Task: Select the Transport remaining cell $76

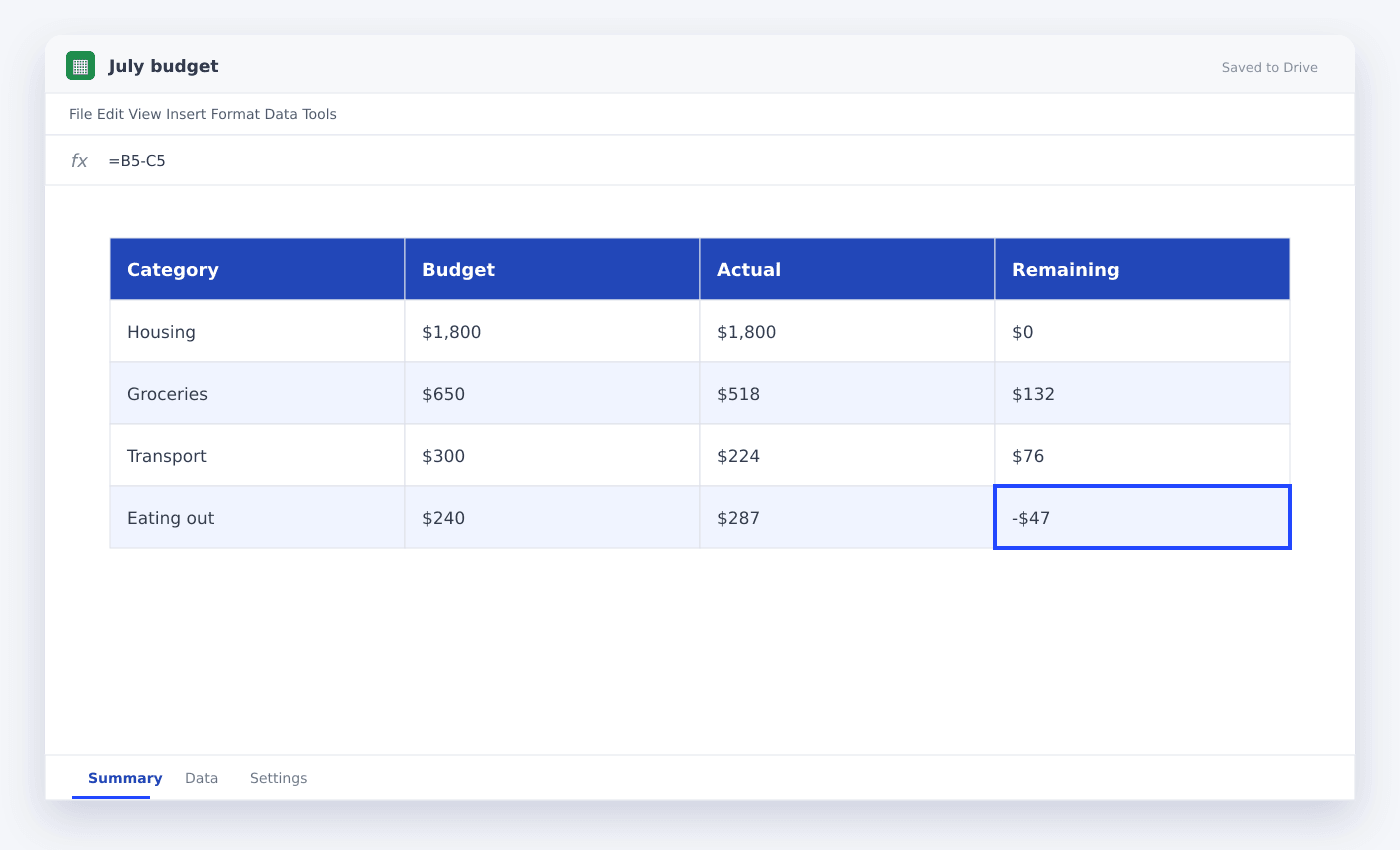Action: [1142, 456]
